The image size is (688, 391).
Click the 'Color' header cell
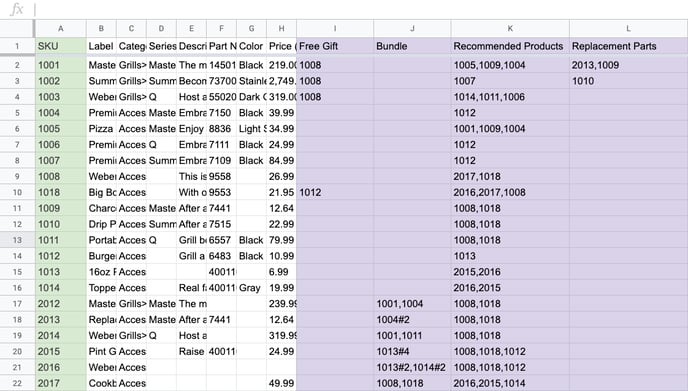click(x=251, y=46)
